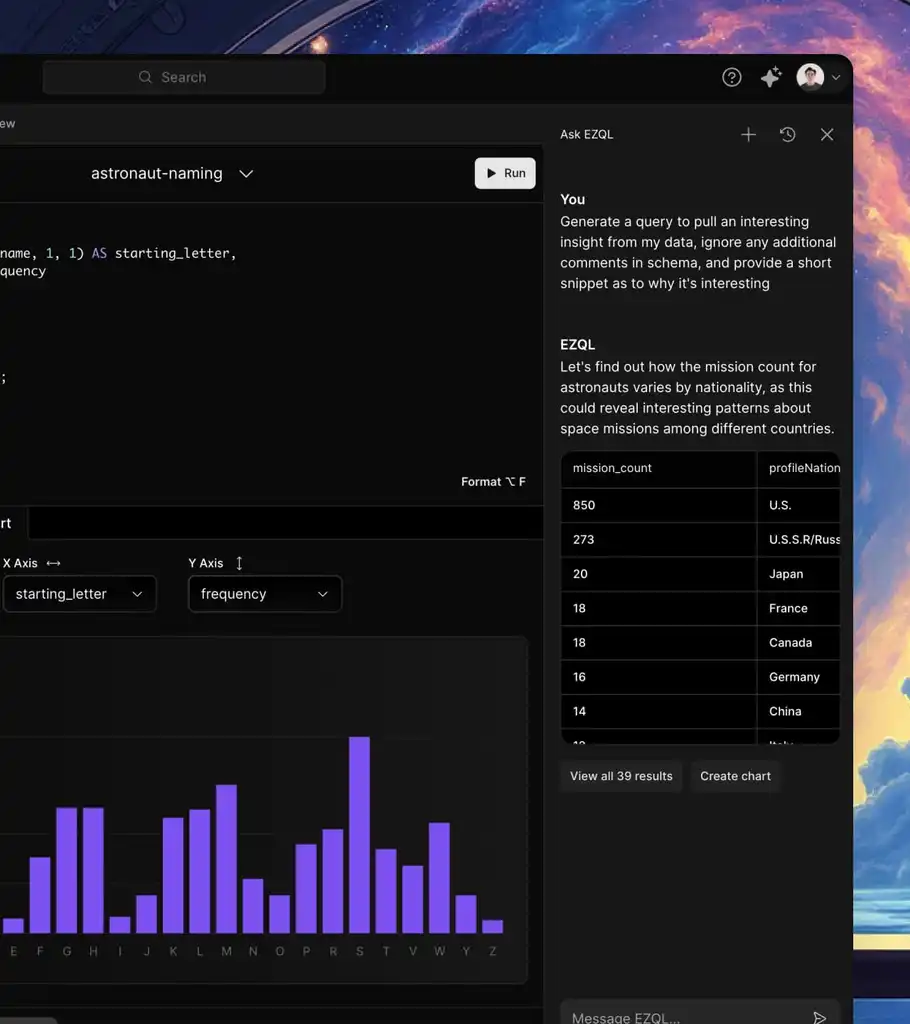Open the profile avatar menu

click(x=810, y=77)
